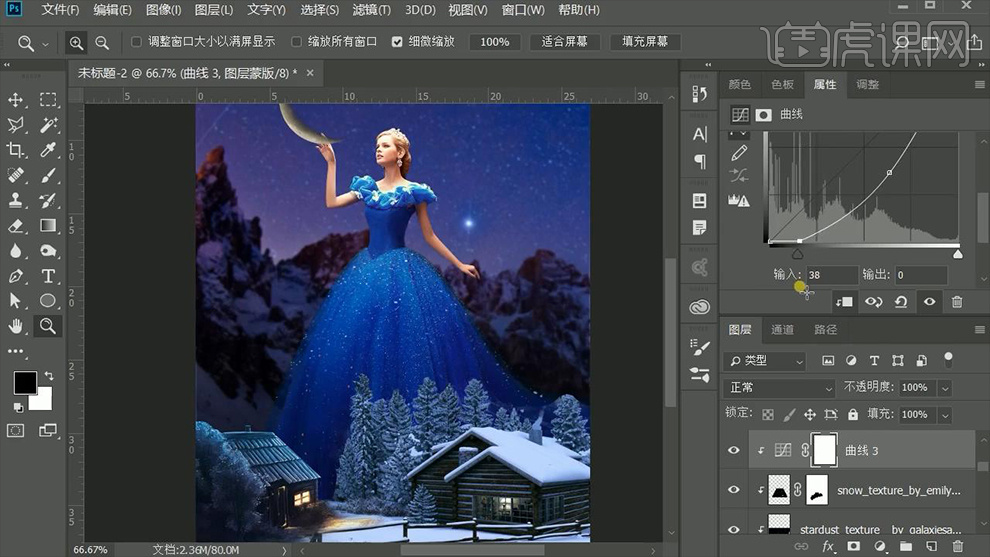The height and width of the screenshot is (557, 990).
Task: Click the 填充屏幕 (Fill Screen) button
Action: 645,42
